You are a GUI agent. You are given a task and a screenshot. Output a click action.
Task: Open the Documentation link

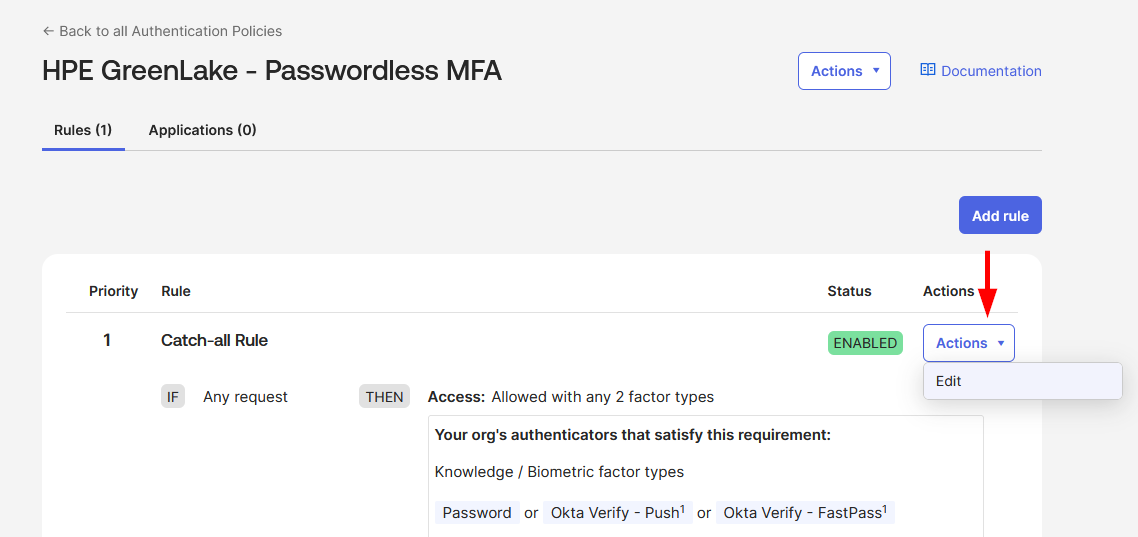[990, 71]
